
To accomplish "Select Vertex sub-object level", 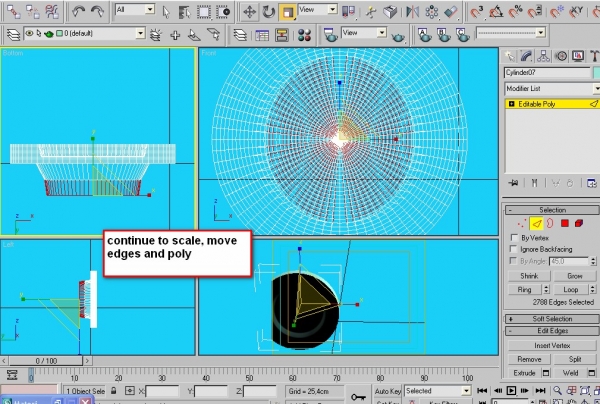I will [521, 224].
